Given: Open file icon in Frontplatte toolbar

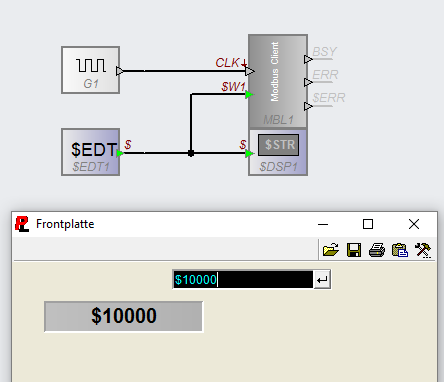Looking at the screenshot, I should coord(331,250).
